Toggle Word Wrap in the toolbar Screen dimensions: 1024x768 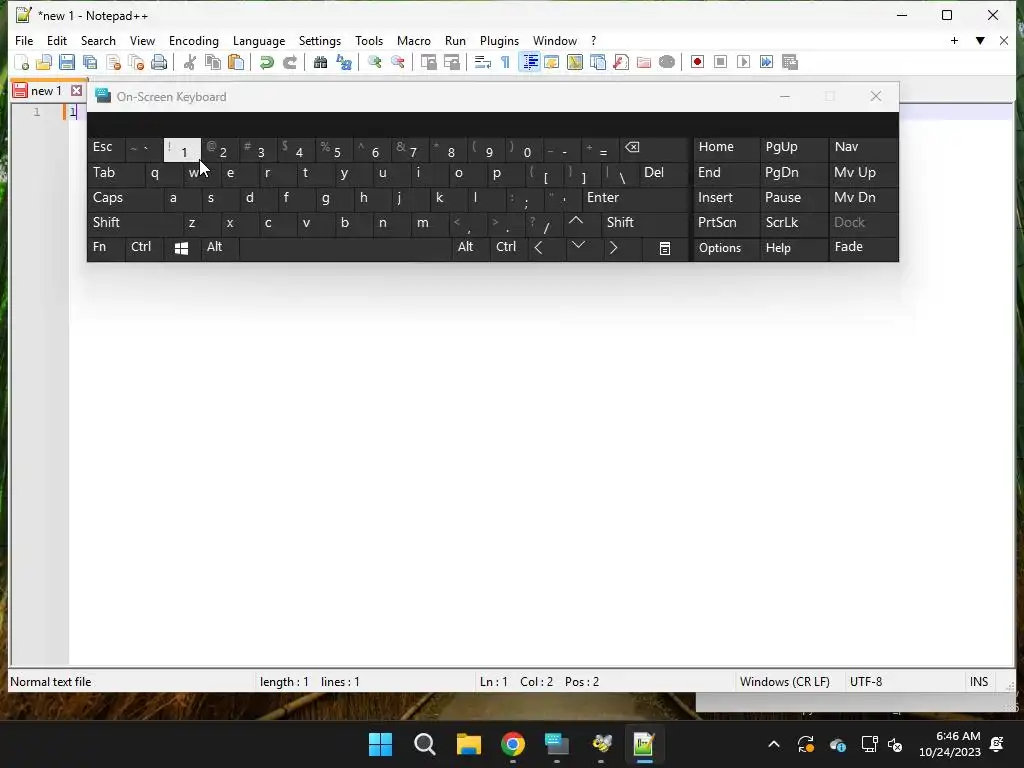click(x=483, y=62)
